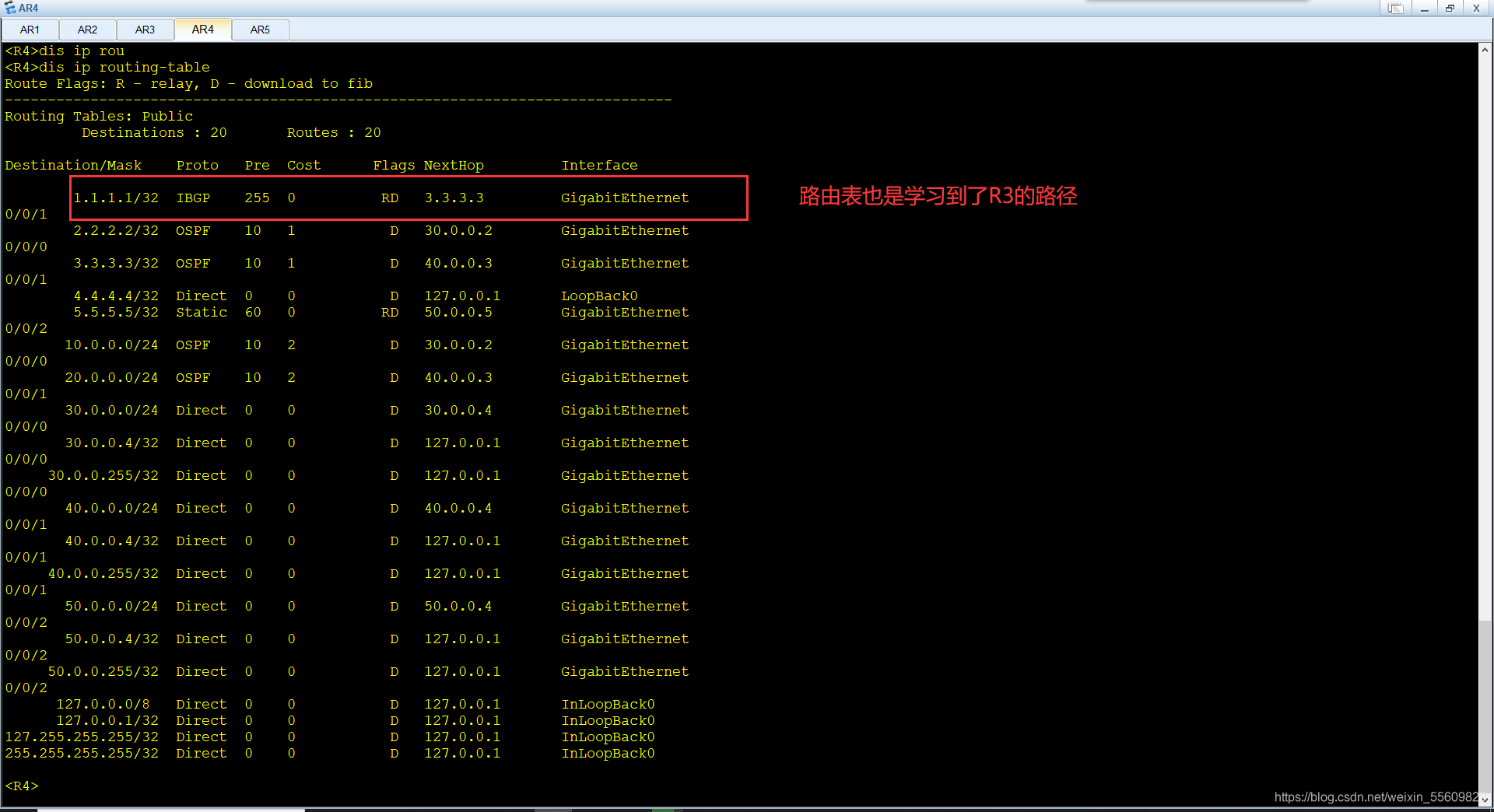This screenshot has width=1494, height=812.
Task: Click the scrollbar up arrow
Action: click(1485, 50)
